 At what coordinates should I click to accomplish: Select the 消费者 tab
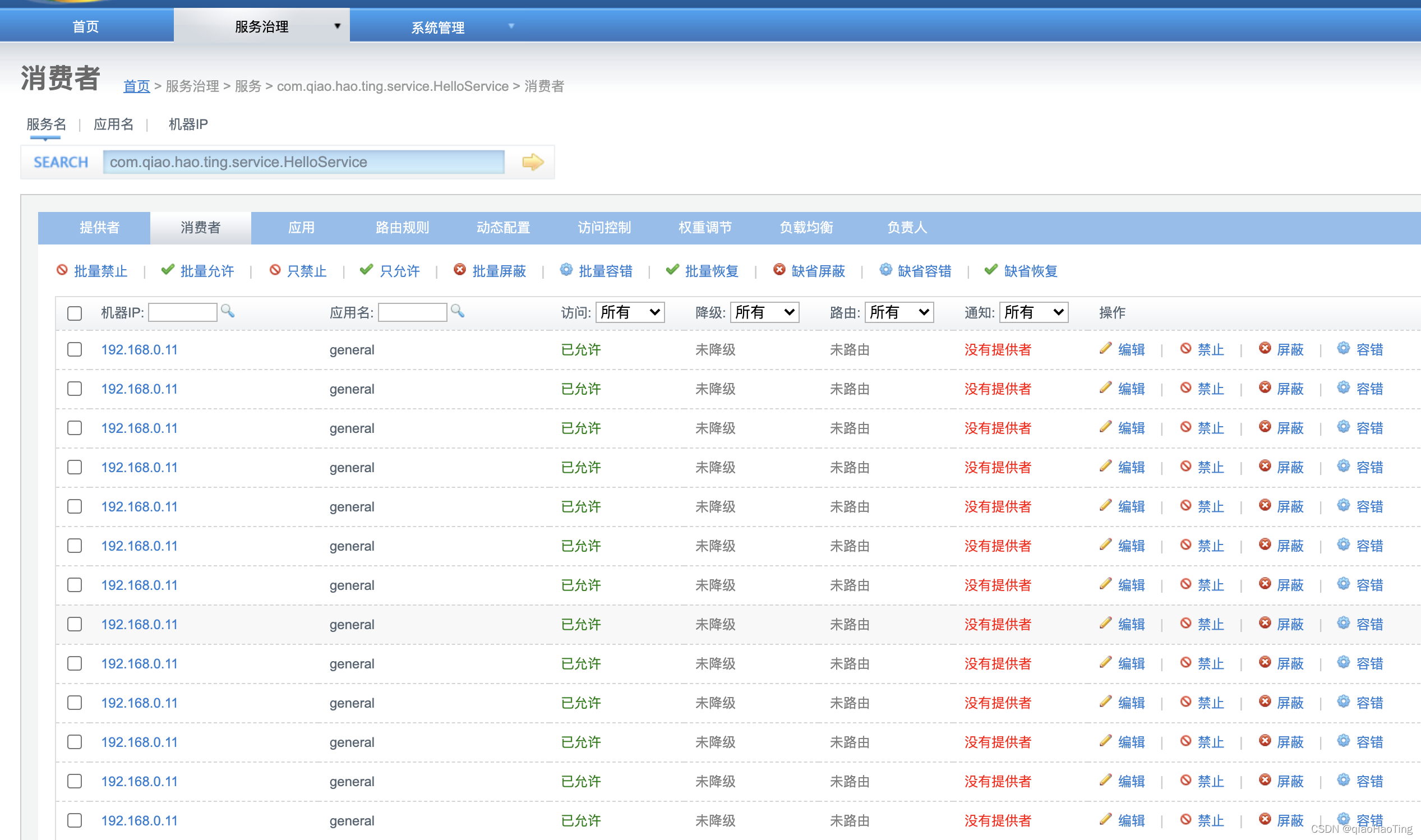200,228
